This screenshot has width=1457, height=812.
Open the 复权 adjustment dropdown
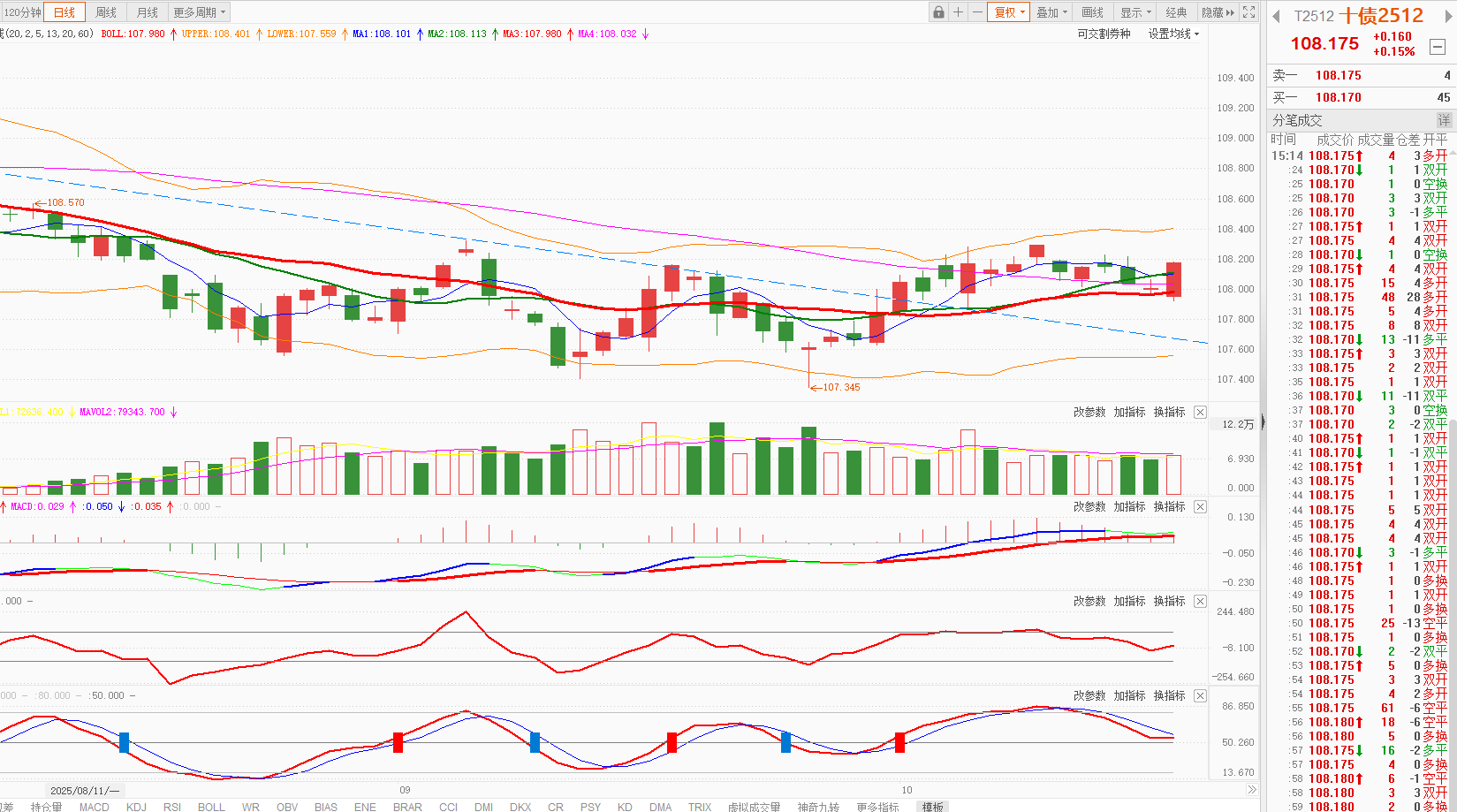pyautogui.click(x=1010, y=12)
